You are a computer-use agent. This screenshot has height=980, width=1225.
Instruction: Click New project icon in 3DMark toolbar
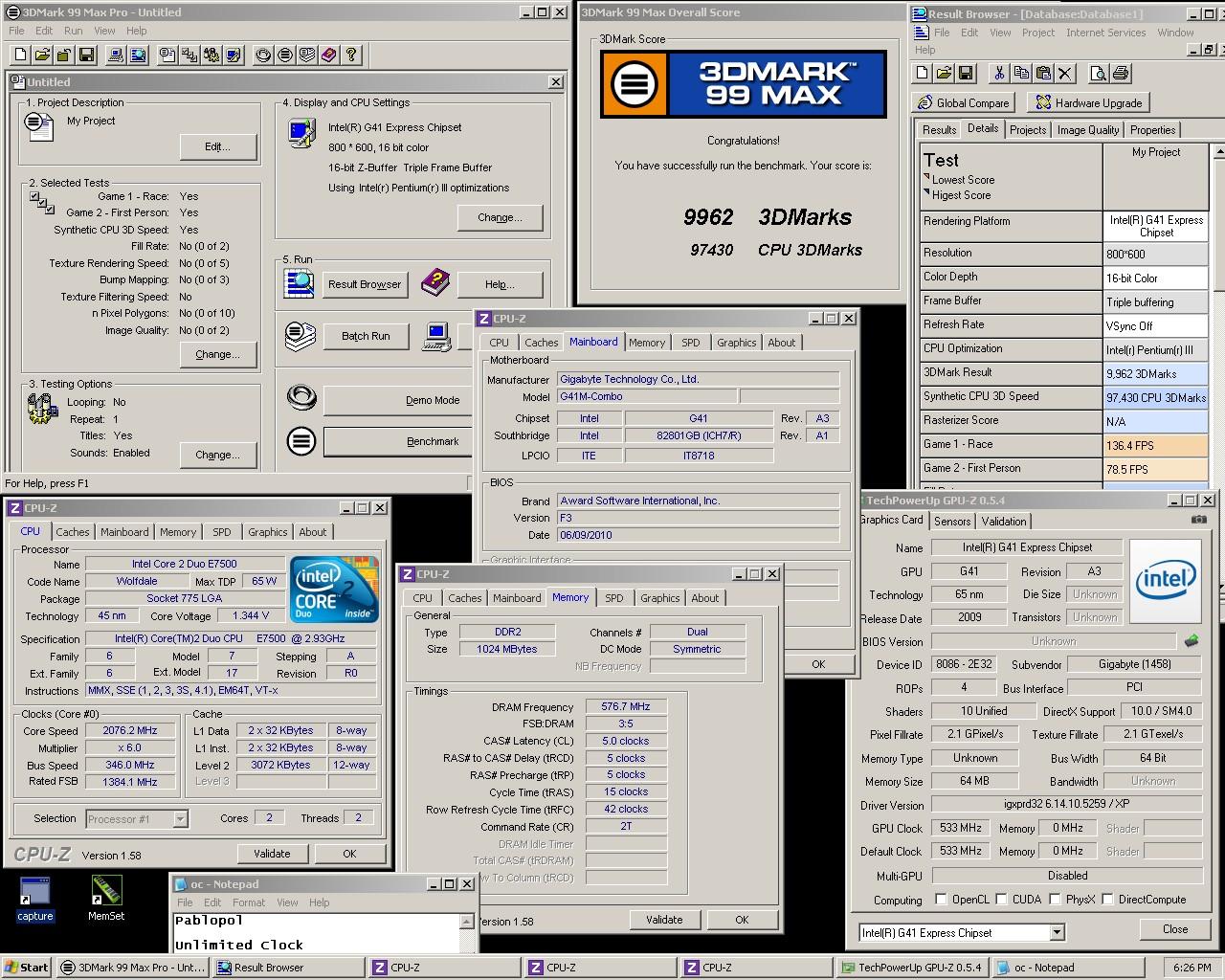tap(19, 55)
